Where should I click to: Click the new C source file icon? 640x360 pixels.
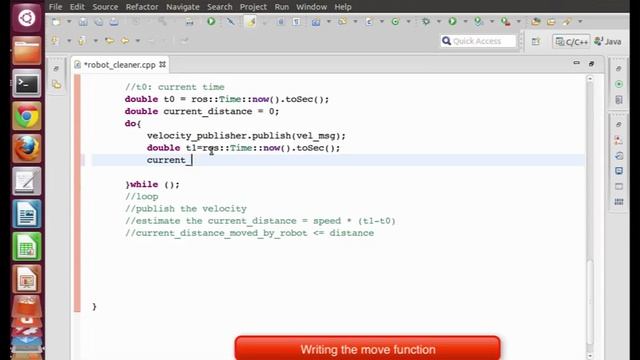point(369,22)
